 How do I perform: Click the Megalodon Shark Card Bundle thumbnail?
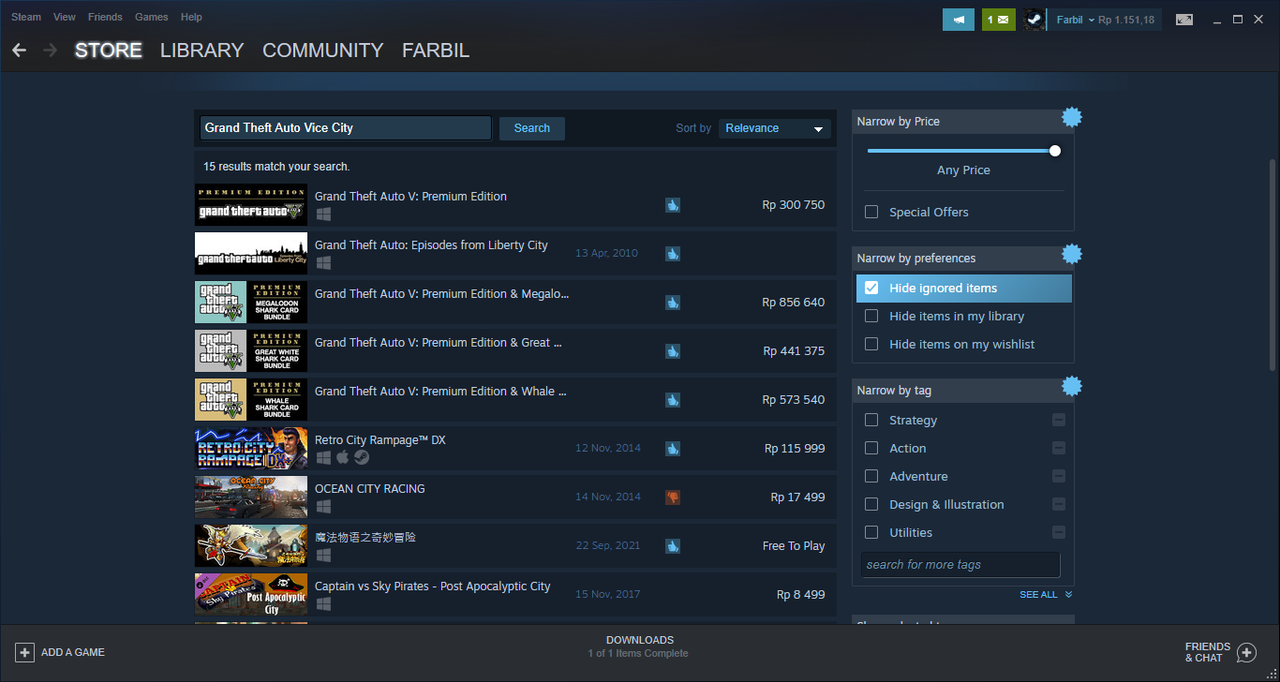pos(251,302)
